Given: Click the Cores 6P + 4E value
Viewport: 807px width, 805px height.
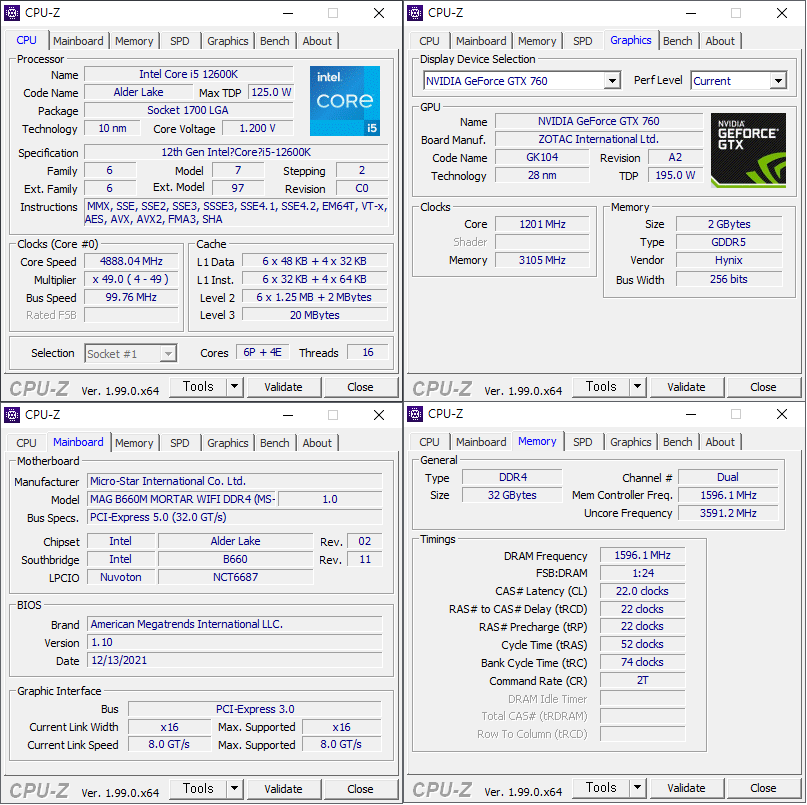Looking at the screenshot, I should [x=262, y=353].
